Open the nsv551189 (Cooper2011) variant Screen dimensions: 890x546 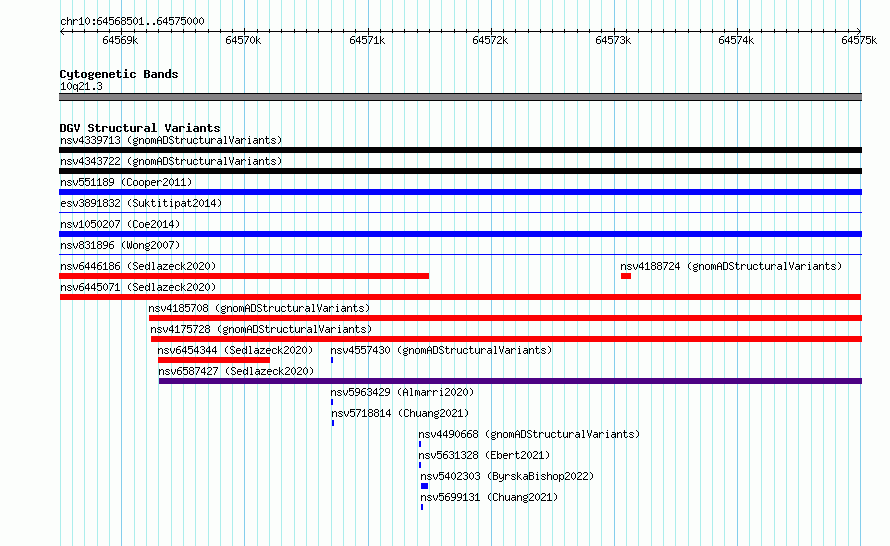pos(126,182)
